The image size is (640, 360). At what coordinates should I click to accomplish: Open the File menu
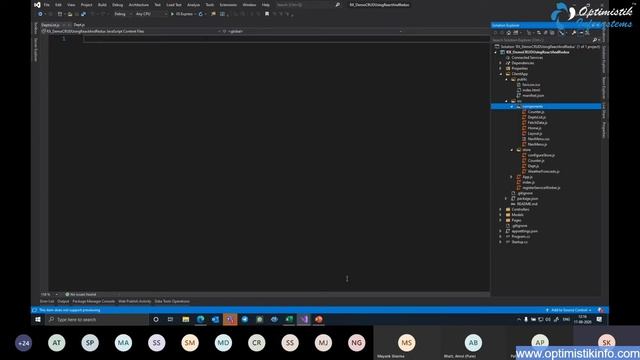(47, 5)
